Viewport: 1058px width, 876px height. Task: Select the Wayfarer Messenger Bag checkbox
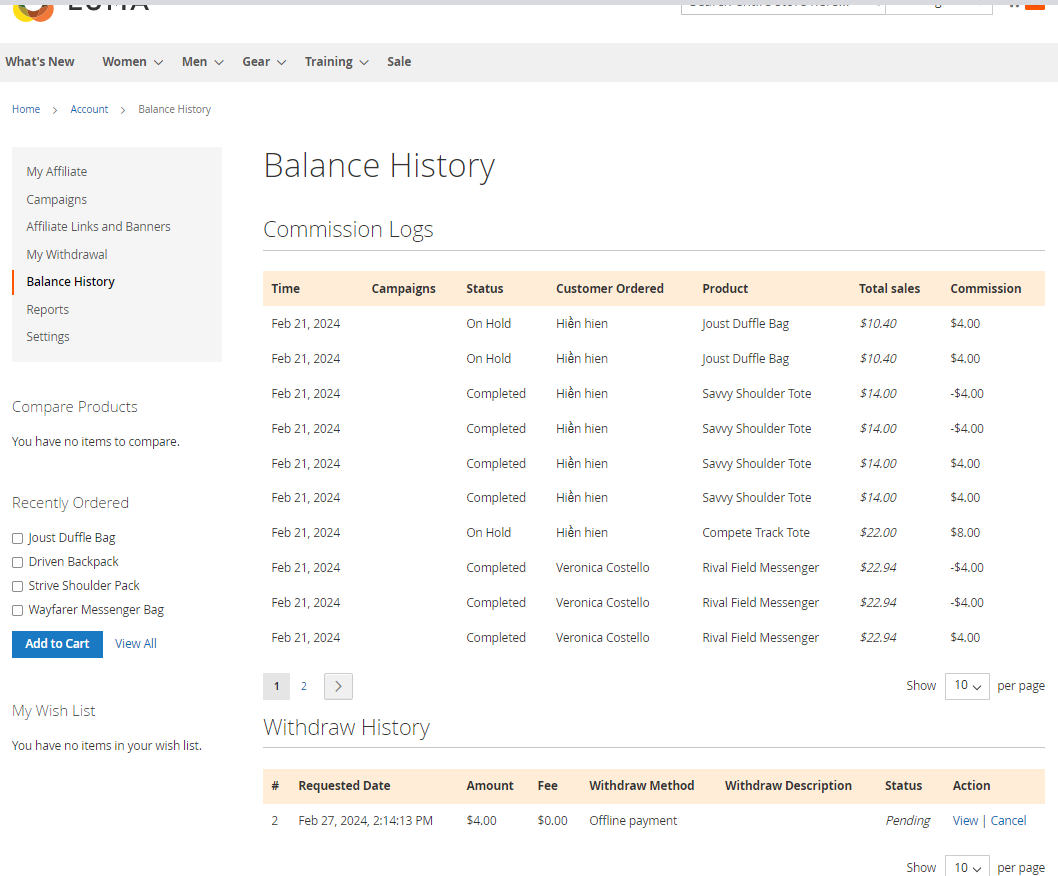tap(17, 610)
